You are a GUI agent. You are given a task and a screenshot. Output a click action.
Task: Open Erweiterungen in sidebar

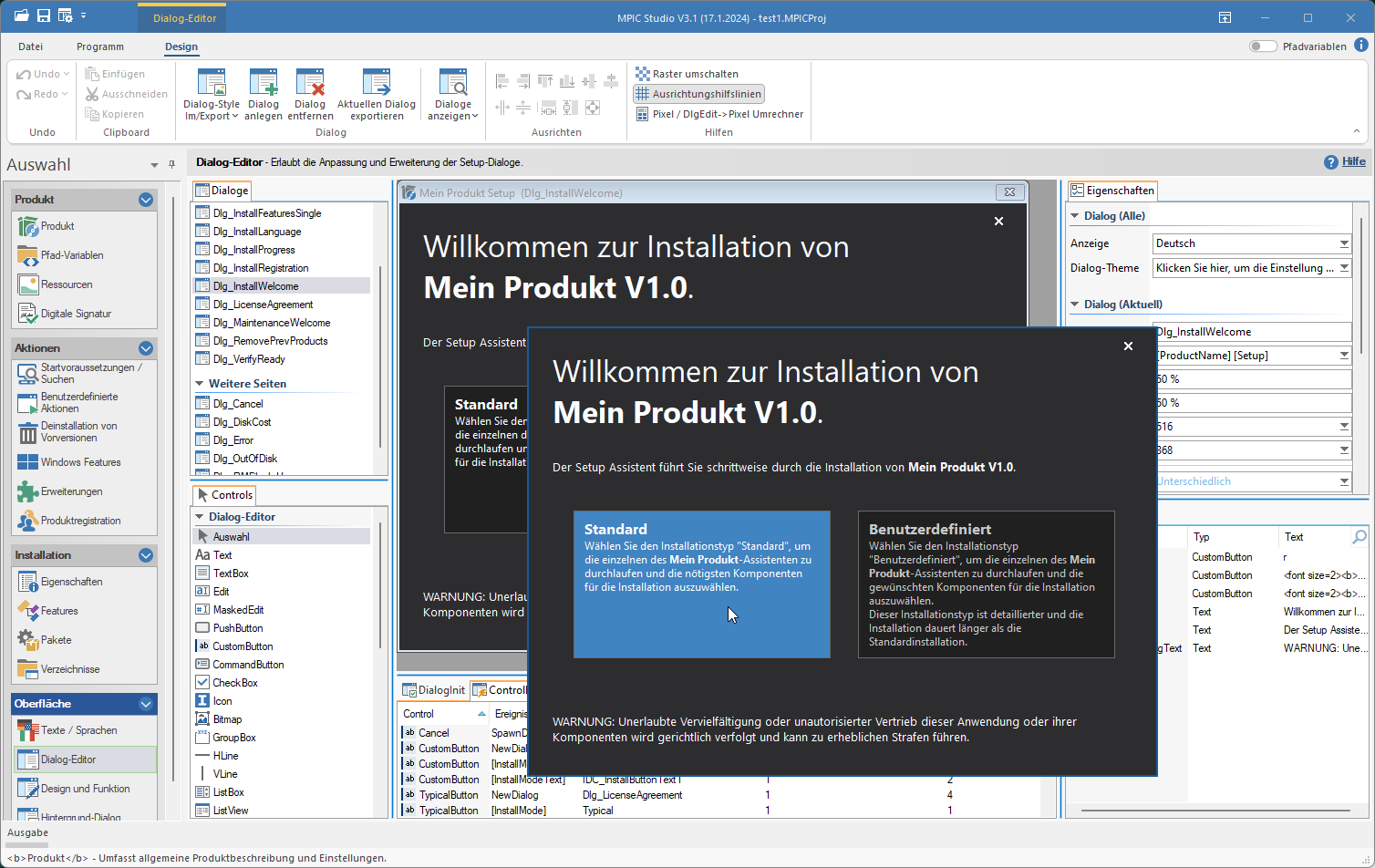[84, 491]
